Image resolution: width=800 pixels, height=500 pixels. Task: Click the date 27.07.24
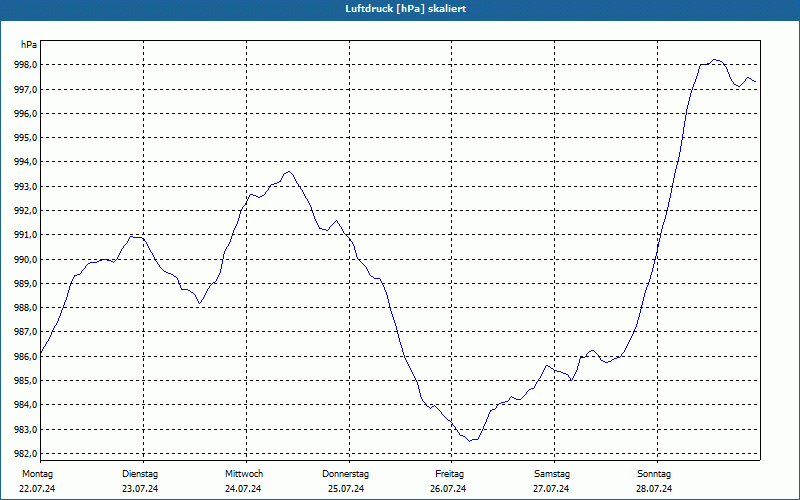[551, 489]
